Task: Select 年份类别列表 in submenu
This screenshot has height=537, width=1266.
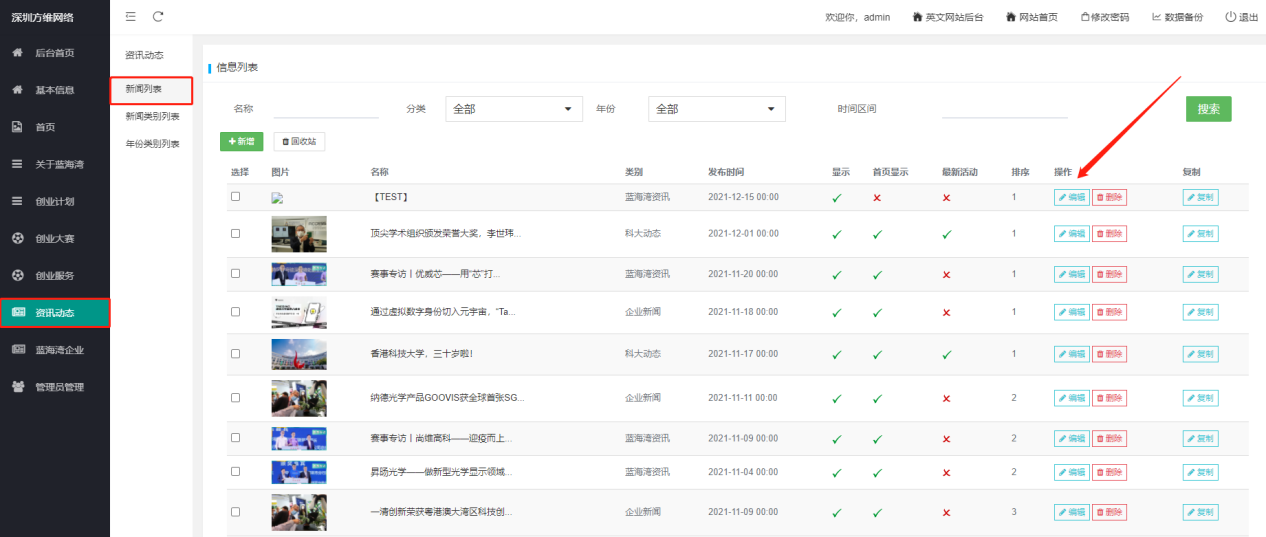Action: click(152, 144)
